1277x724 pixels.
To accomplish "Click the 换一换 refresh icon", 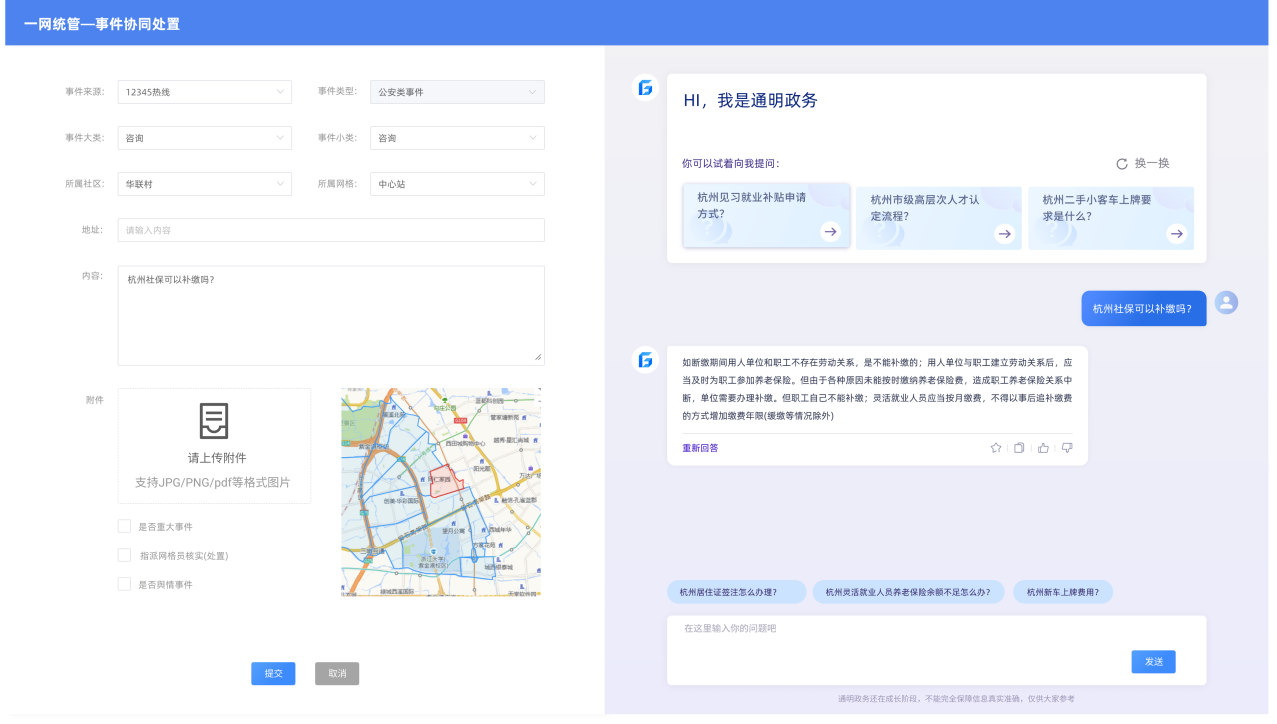I will tap(1122, 164).
